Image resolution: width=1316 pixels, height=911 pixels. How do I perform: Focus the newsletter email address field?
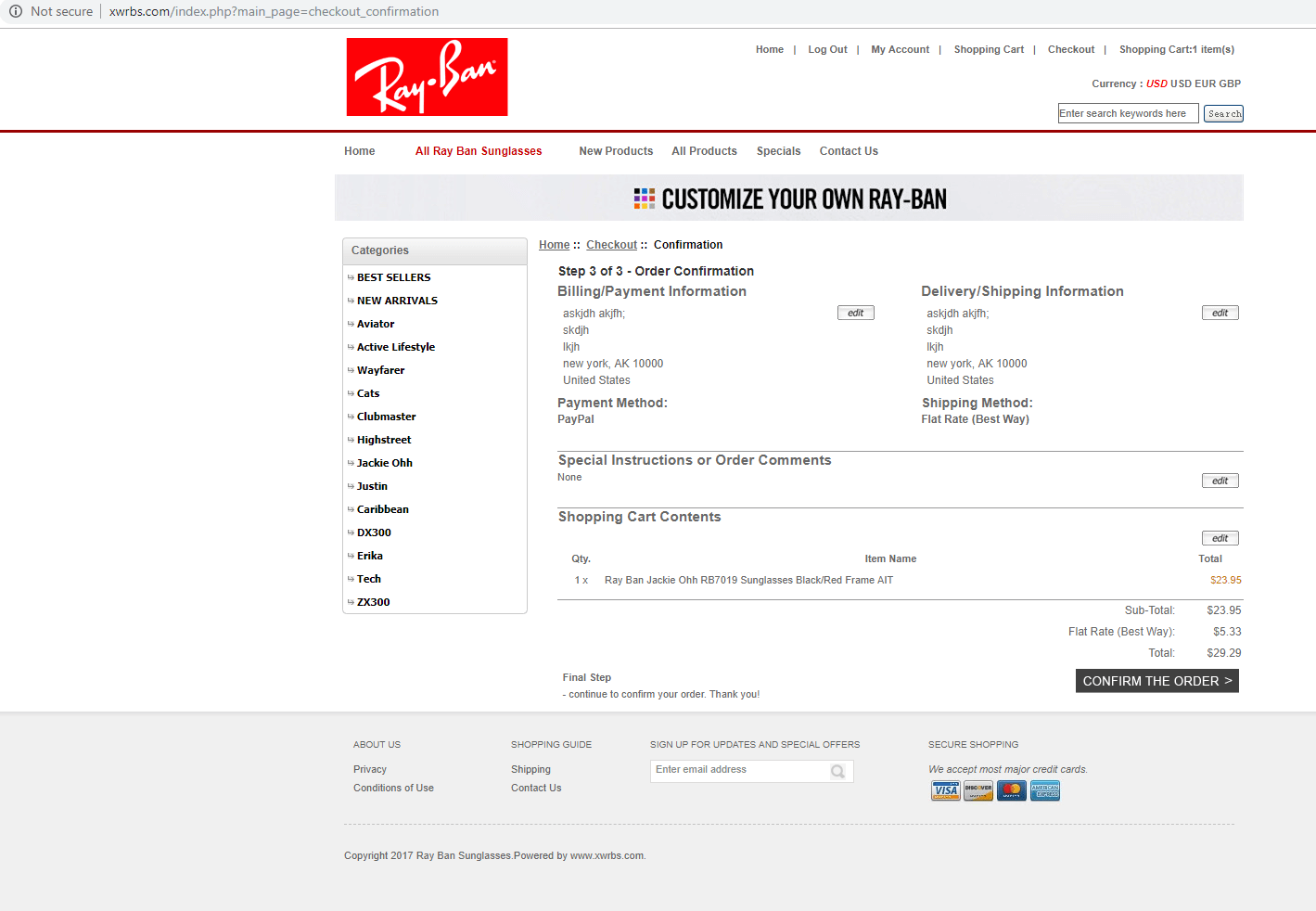pos(752,771)
